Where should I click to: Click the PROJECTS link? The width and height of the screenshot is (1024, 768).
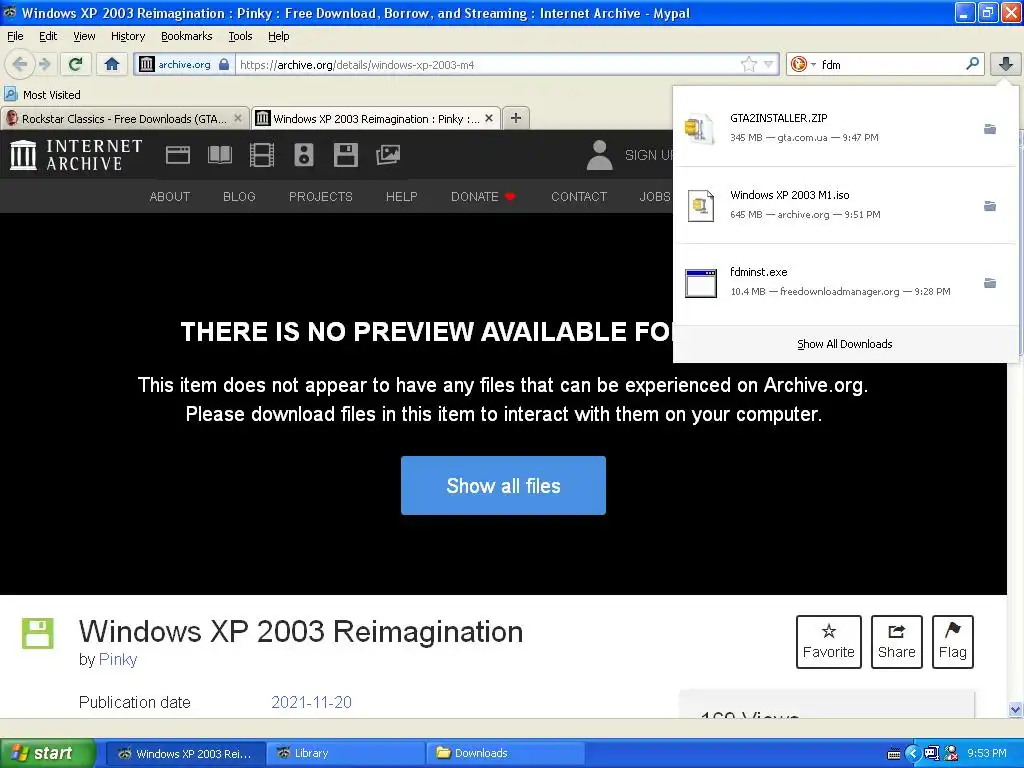pyautogui.click(x=321, y=197)
